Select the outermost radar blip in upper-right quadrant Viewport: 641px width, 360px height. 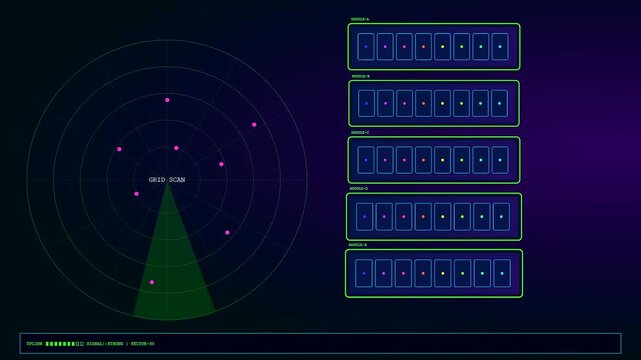254,125
